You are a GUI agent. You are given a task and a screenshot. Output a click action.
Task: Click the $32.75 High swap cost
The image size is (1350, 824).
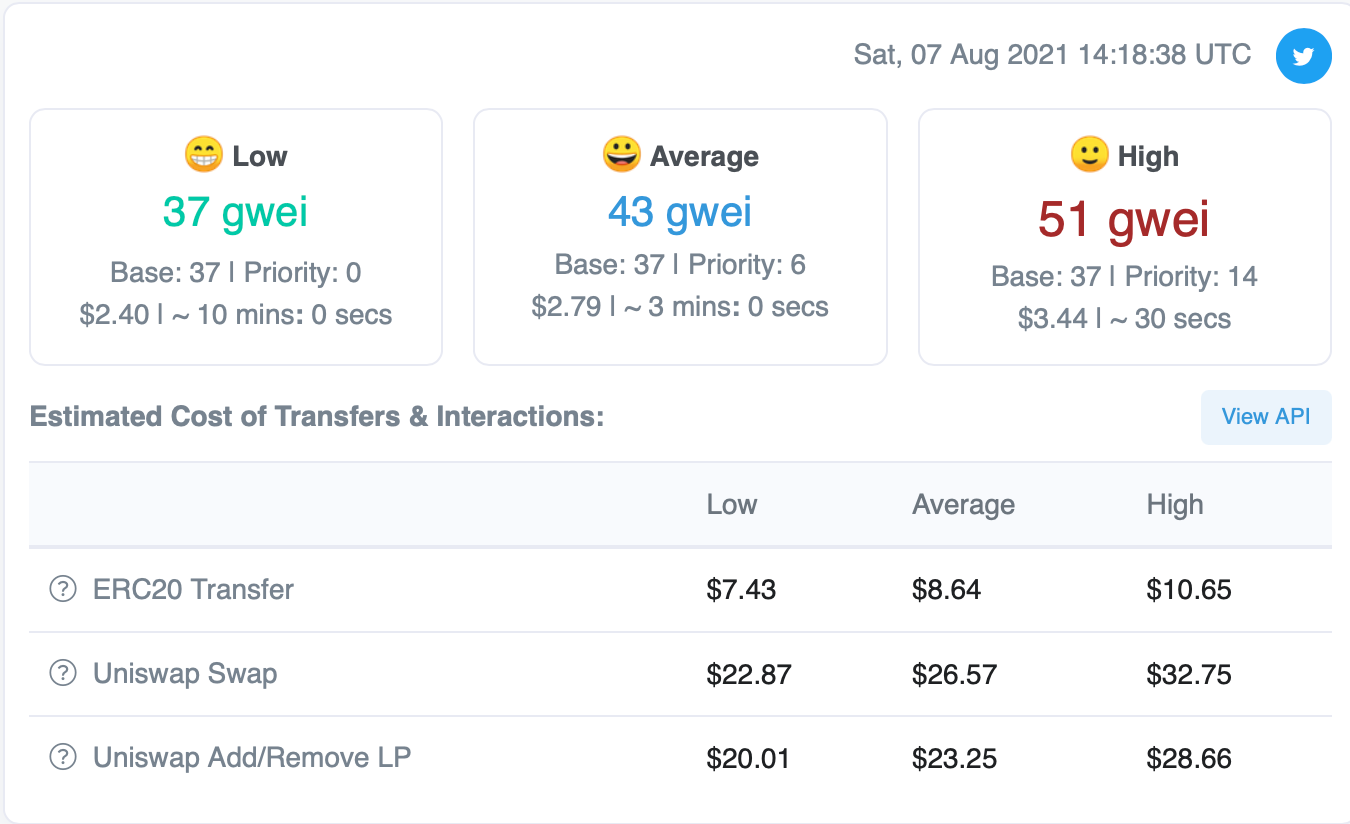pyautogui.click(x=1189, y=675)
